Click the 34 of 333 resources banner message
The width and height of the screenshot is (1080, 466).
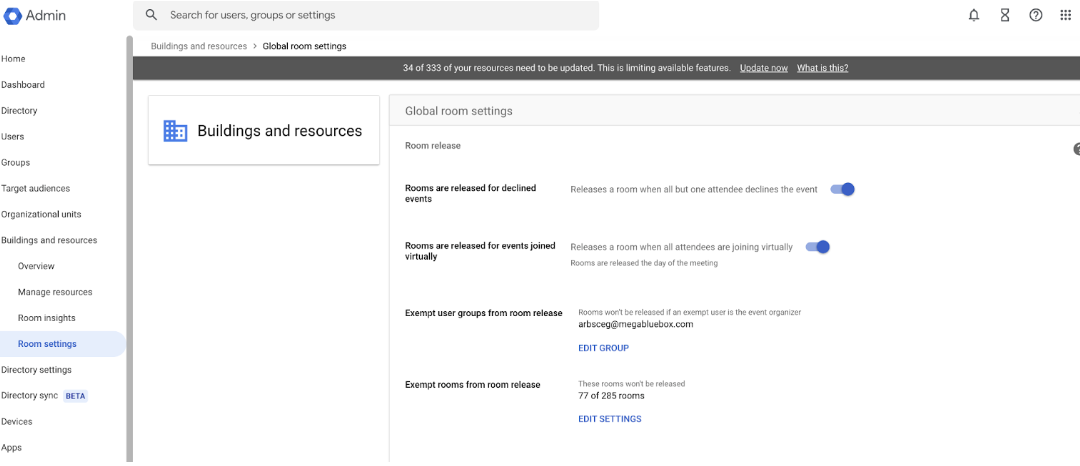pos(566,68)
